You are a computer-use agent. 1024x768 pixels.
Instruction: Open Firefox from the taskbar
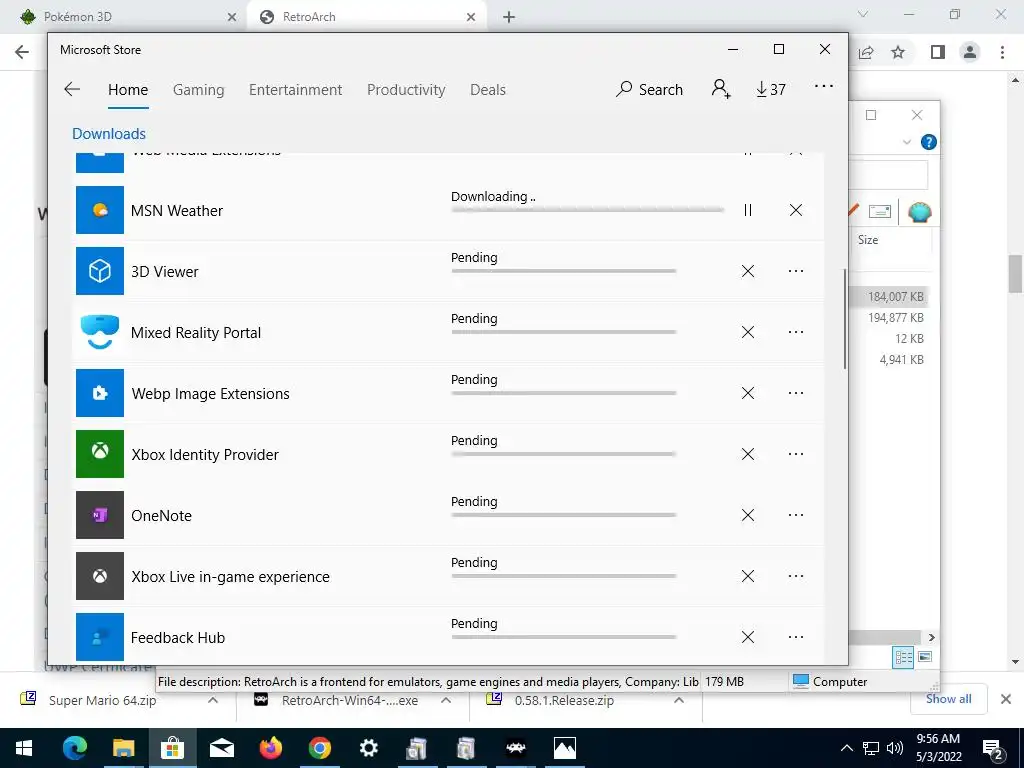point(270,748)
